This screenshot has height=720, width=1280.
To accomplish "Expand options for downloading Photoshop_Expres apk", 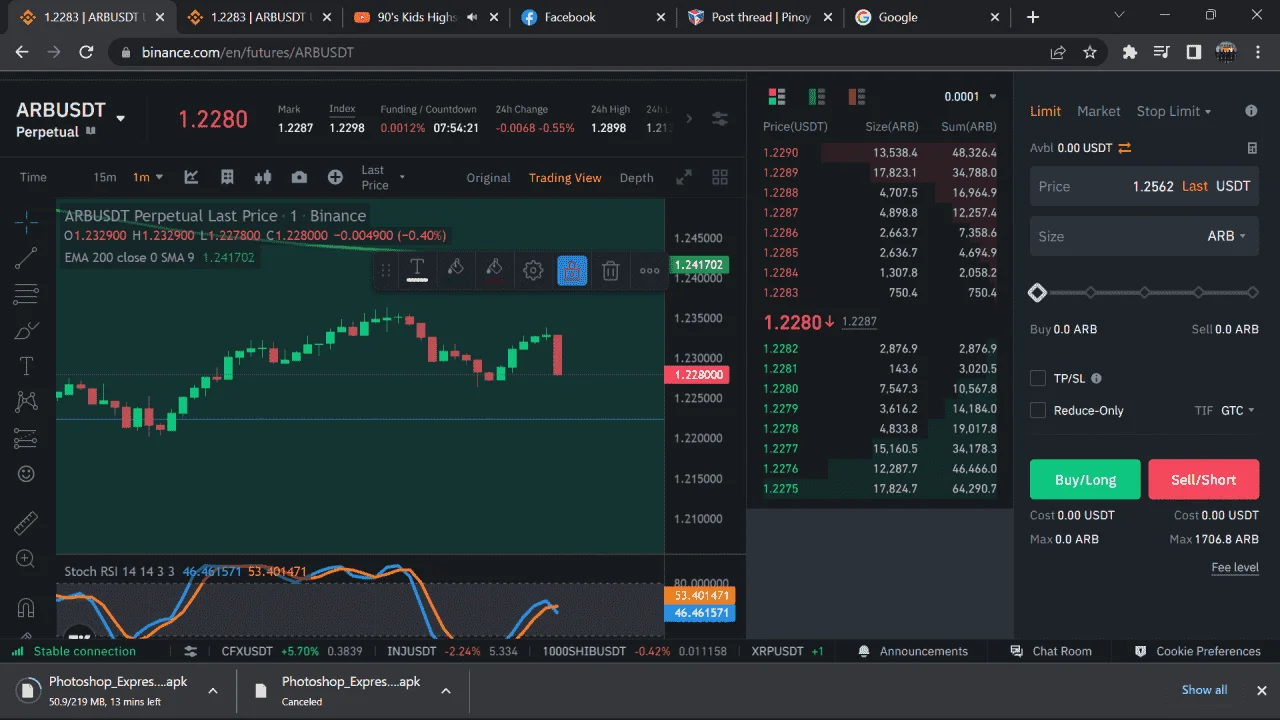I will click(213, 690).
